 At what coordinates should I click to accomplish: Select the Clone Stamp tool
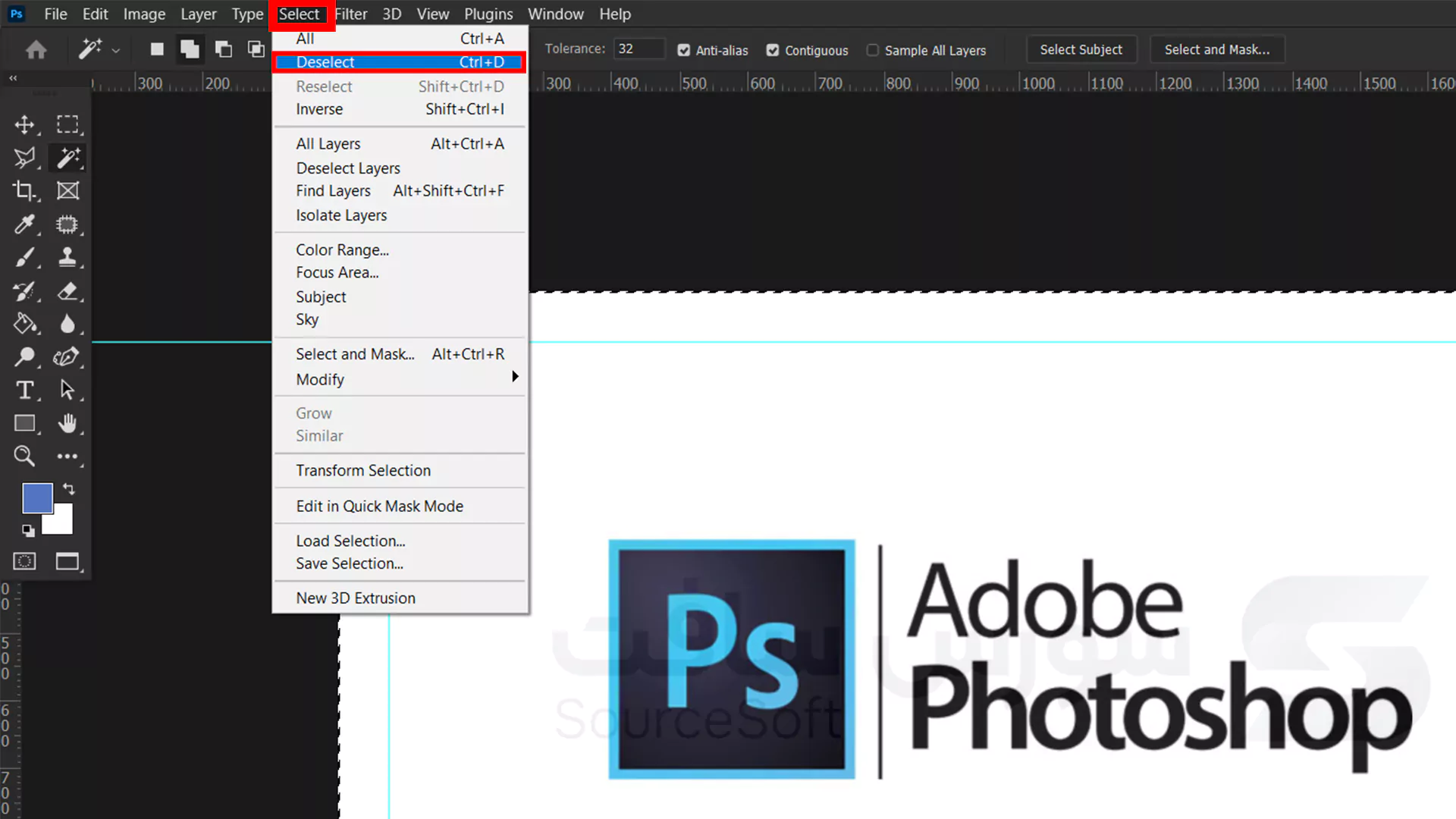click(67, 258)
